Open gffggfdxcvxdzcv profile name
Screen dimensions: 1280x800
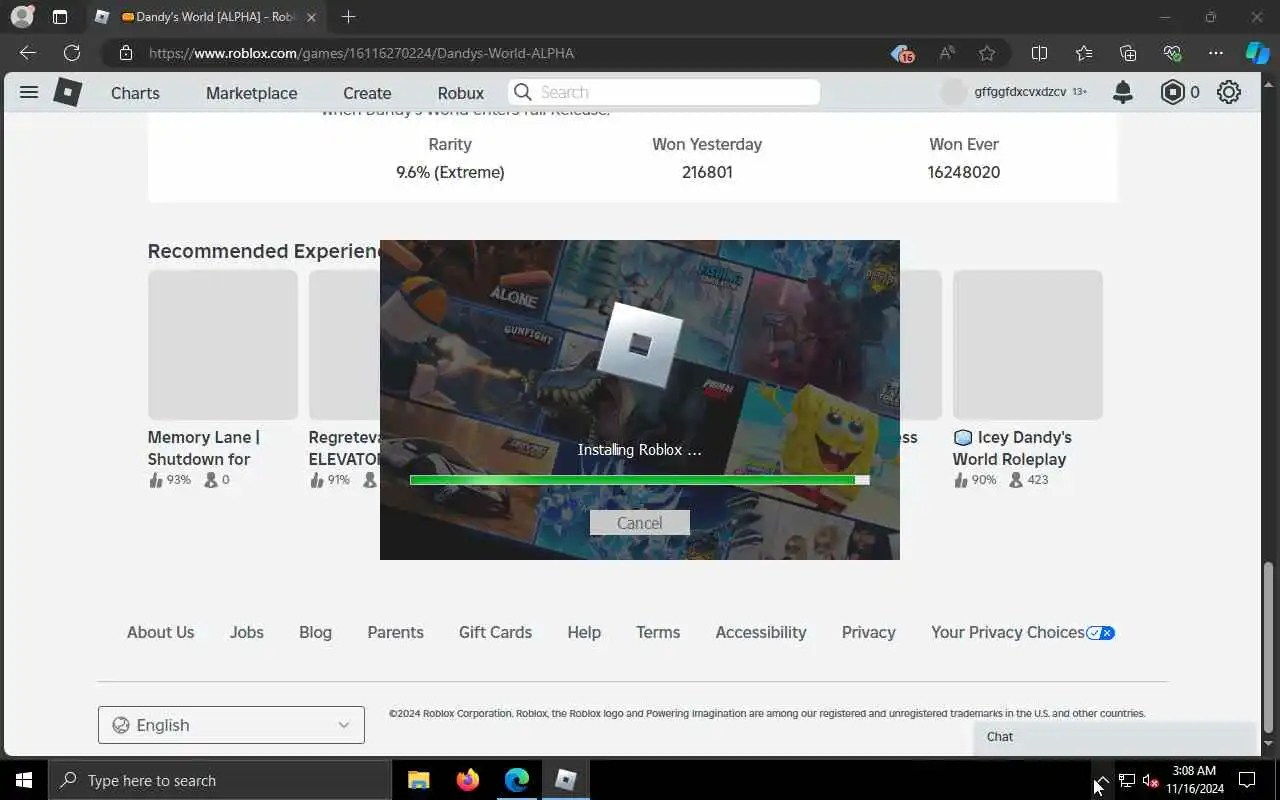(1020, 92)
